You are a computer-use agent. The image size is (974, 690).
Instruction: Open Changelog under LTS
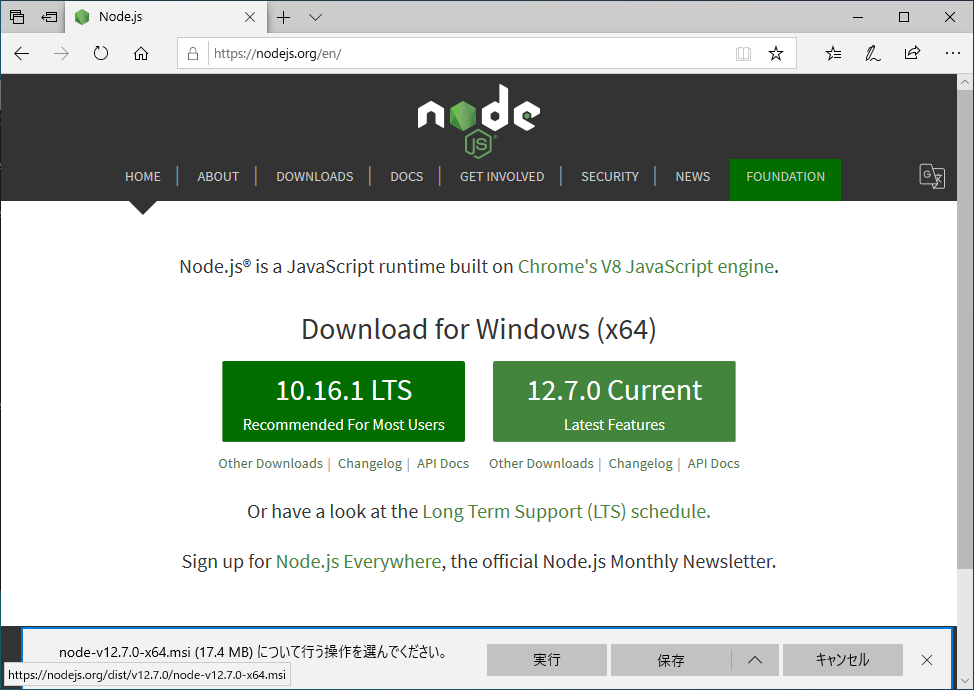[370, 463]
